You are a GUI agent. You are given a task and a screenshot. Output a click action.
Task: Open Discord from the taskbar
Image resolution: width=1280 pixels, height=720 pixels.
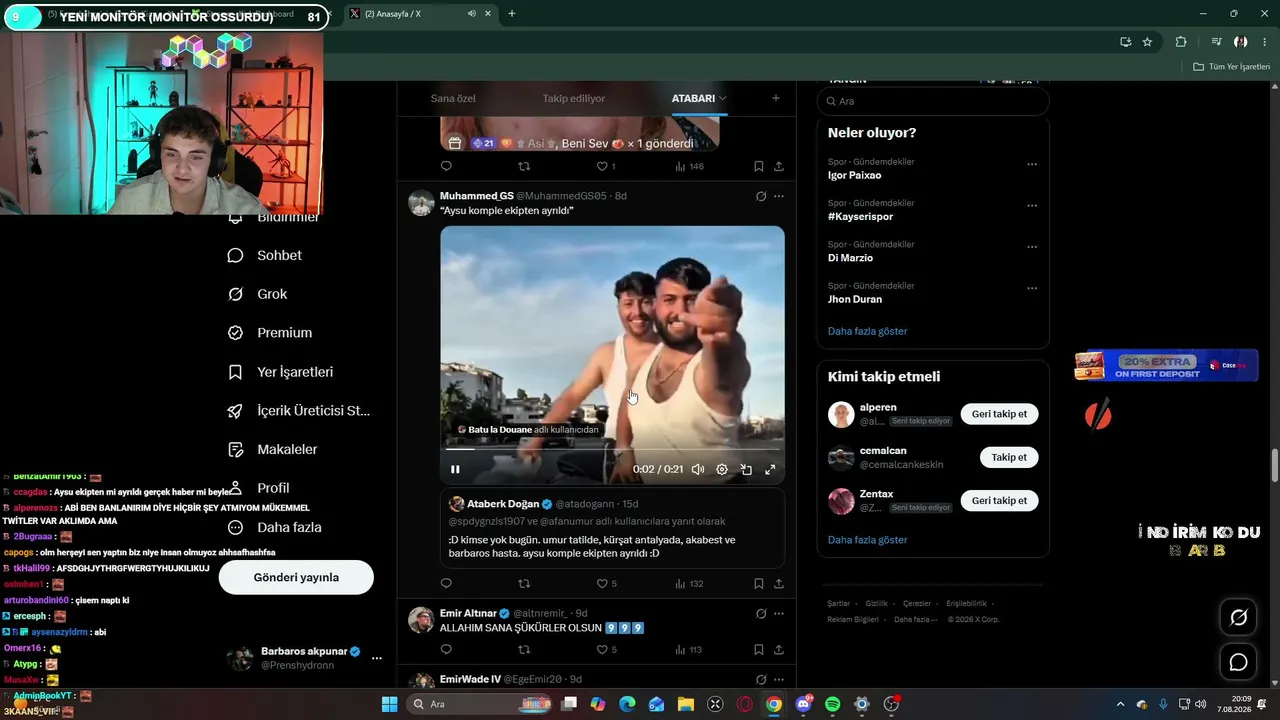[x=803, y=704]
